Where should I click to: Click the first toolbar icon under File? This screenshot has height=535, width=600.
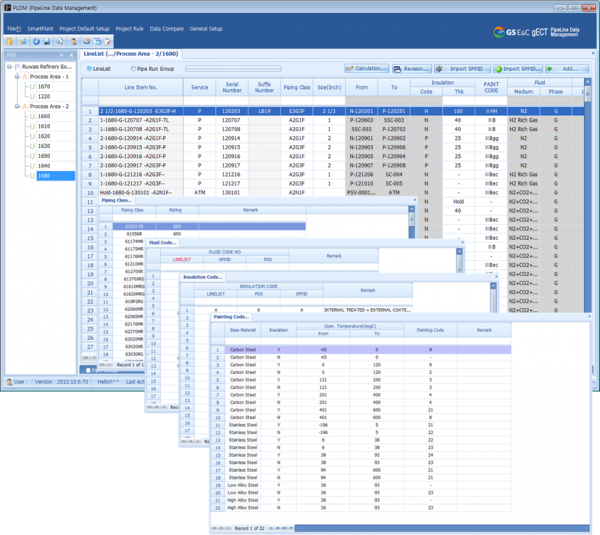point(11,42)
